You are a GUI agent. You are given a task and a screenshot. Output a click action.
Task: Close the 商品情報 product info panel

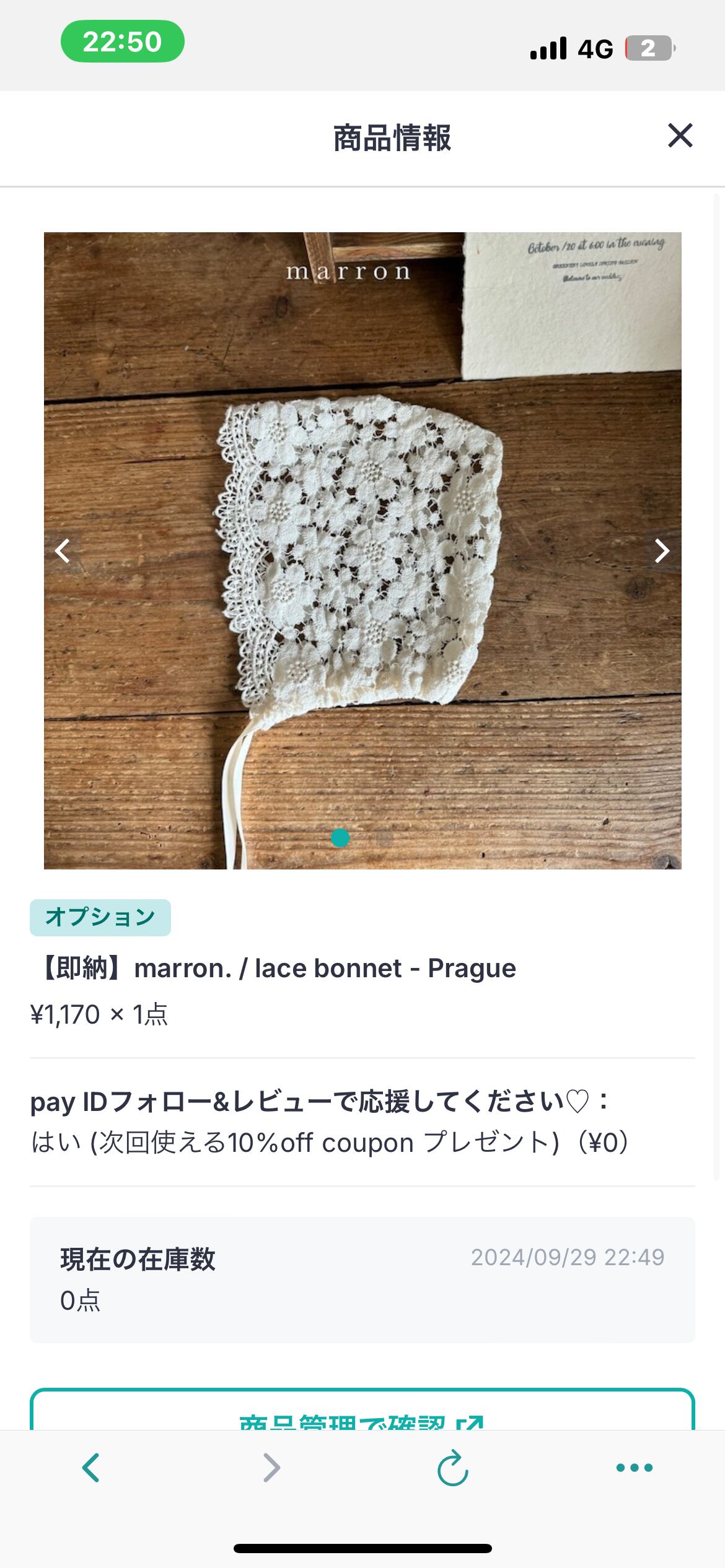(x=680, y=136)
